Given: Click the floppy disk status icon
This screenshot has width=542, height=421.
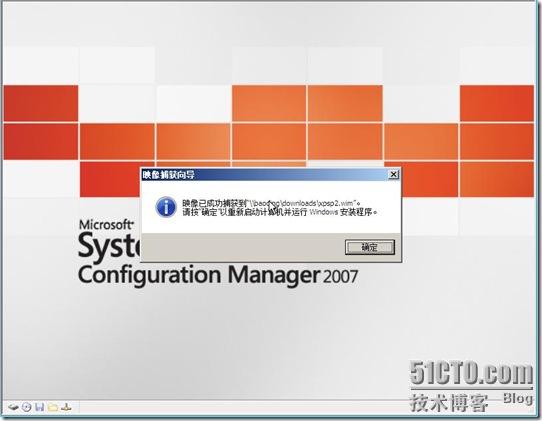Looking at the screenshot, I should tap(40, 407).
